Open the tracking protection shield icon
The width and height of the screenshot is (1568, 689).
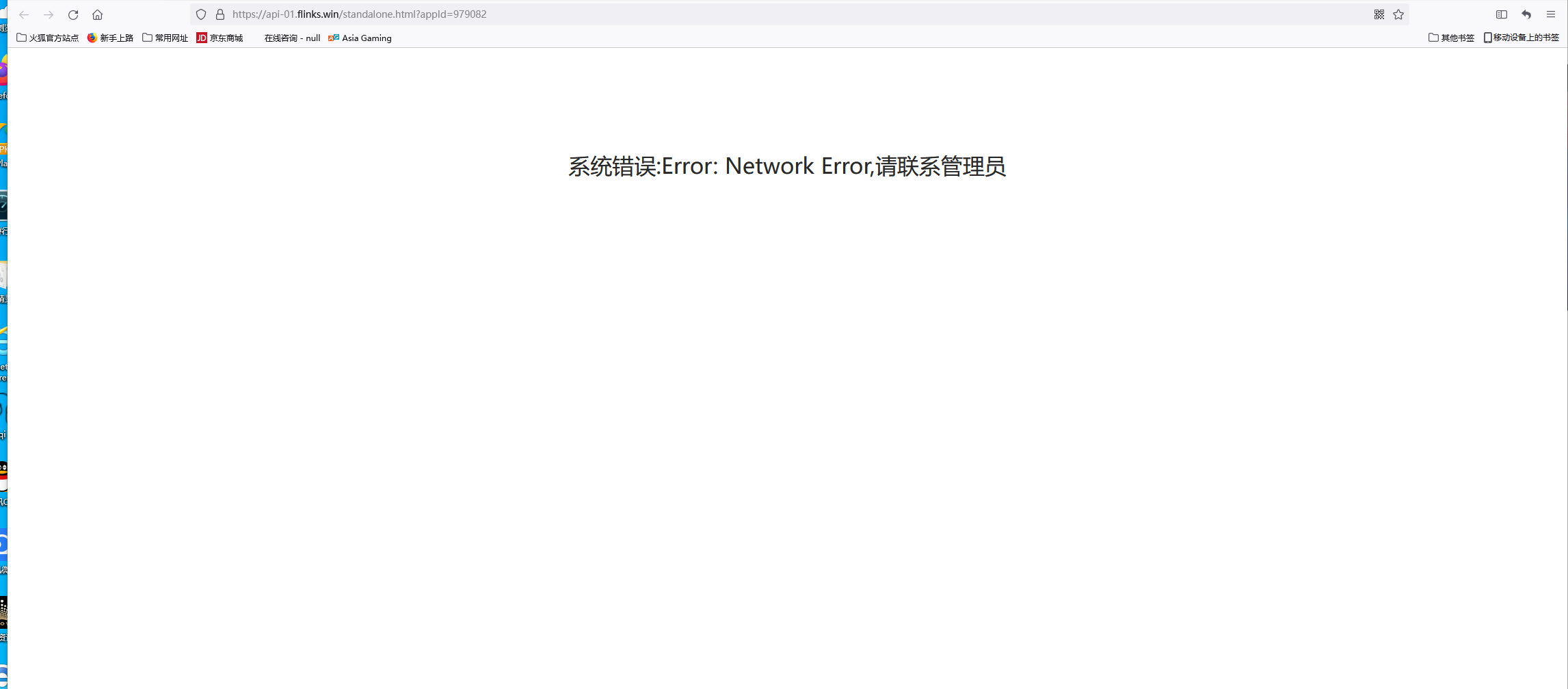201,14
